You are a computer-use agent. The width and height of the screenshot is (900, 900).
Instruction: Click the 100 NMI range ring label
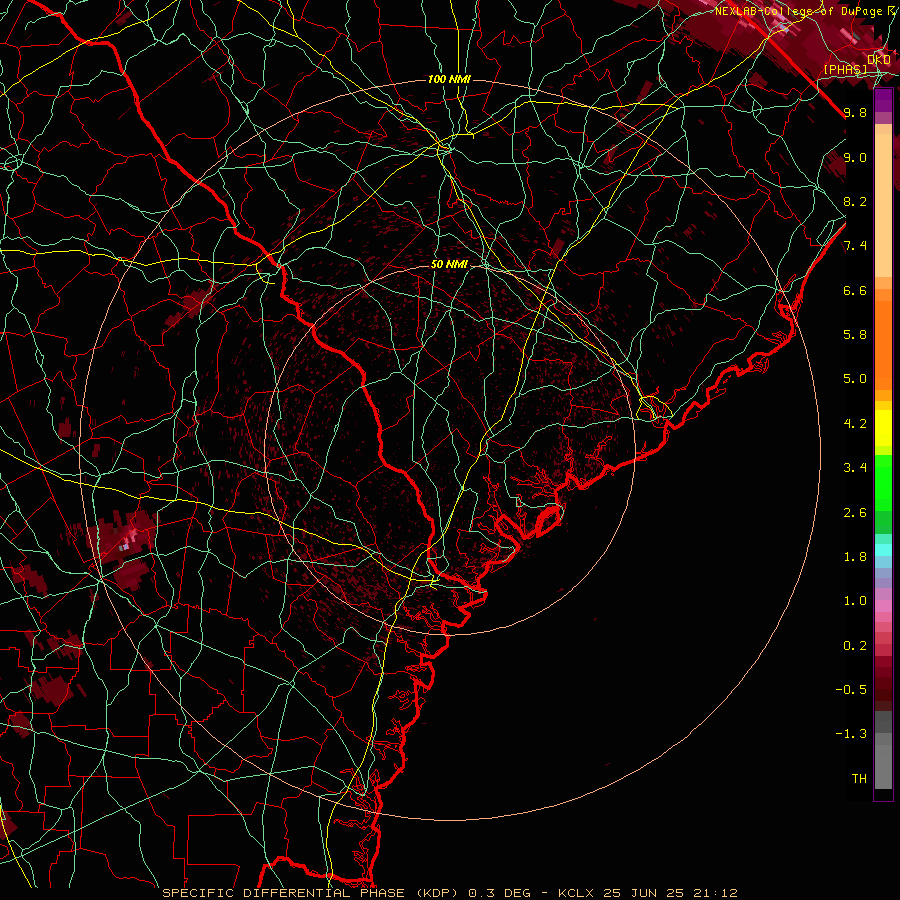pyautogui.click(x=449, y=79)
